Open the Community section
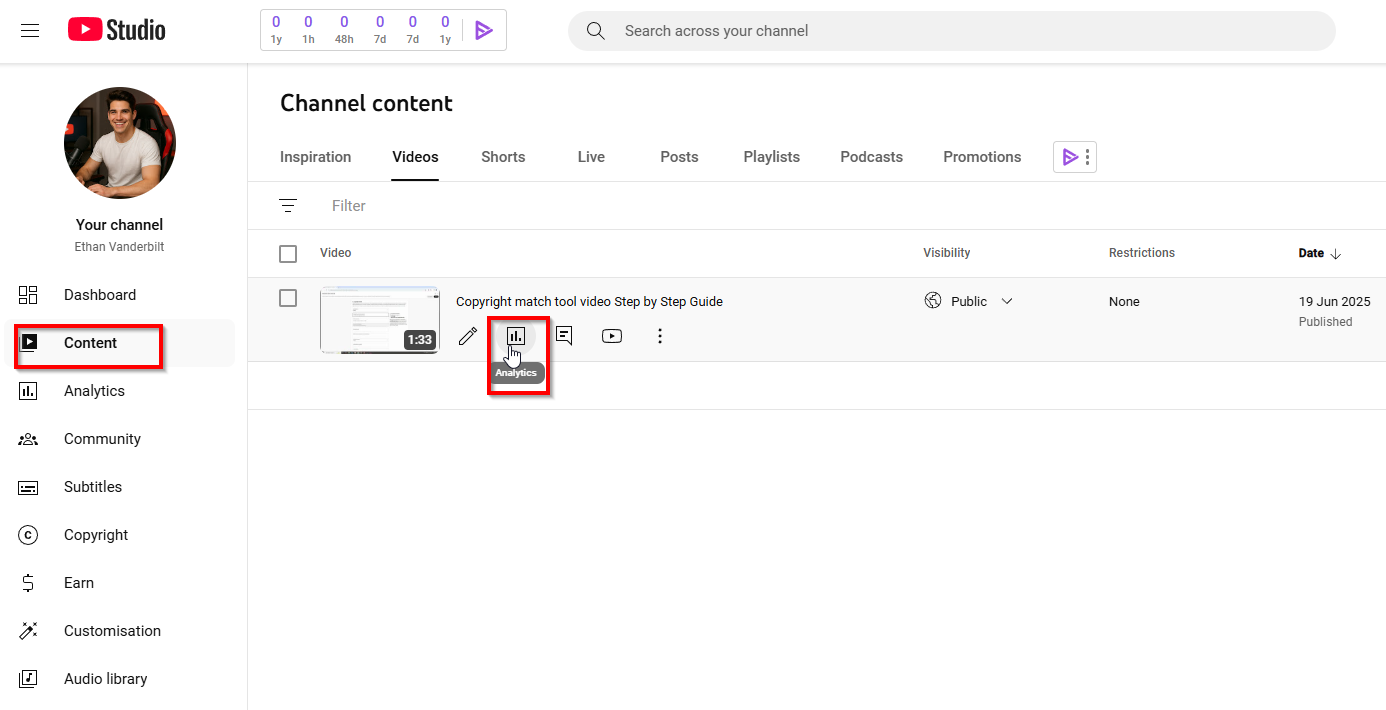 click(103, 438)
